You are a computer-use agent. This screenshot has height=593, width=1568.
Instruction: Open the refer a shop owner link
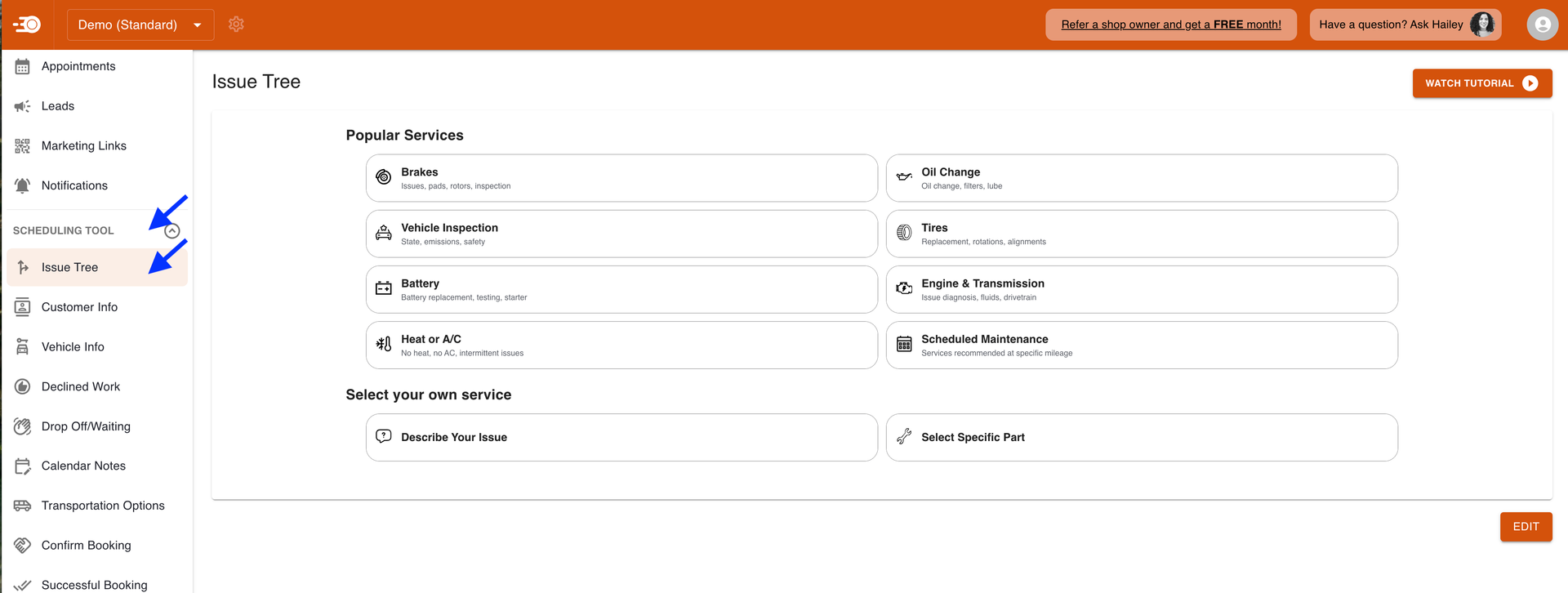pos(1171,25)
